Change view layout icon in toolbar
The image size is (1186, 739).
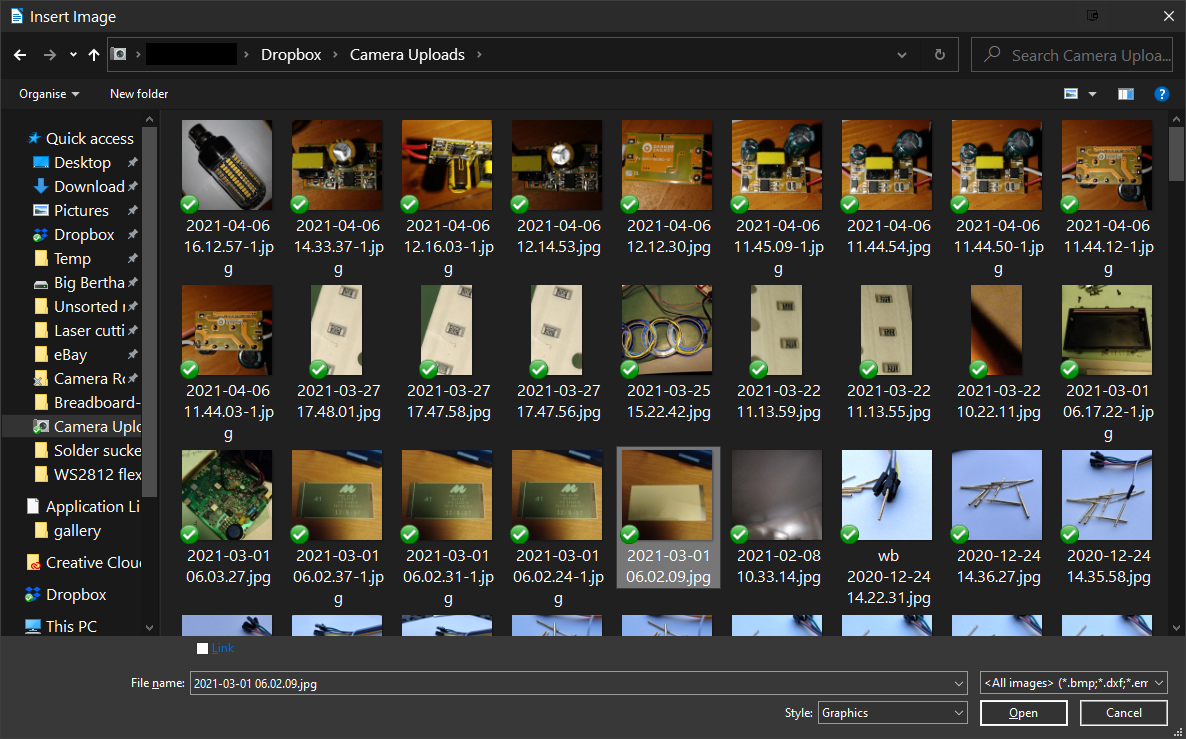pyautogui.click(x=1071, y=94)
